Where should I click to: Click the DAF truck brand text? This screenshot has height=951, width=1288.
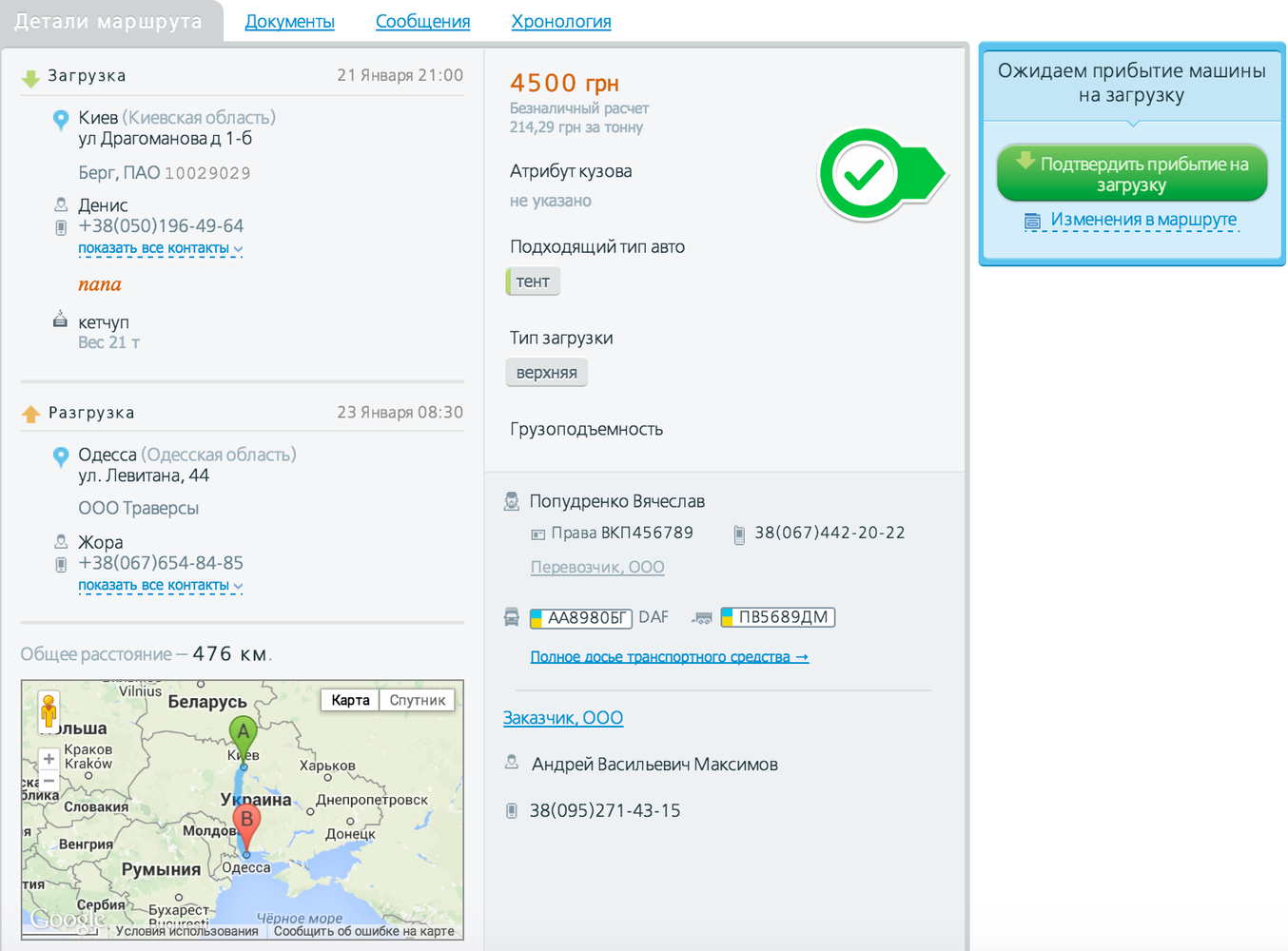[654, 617]
